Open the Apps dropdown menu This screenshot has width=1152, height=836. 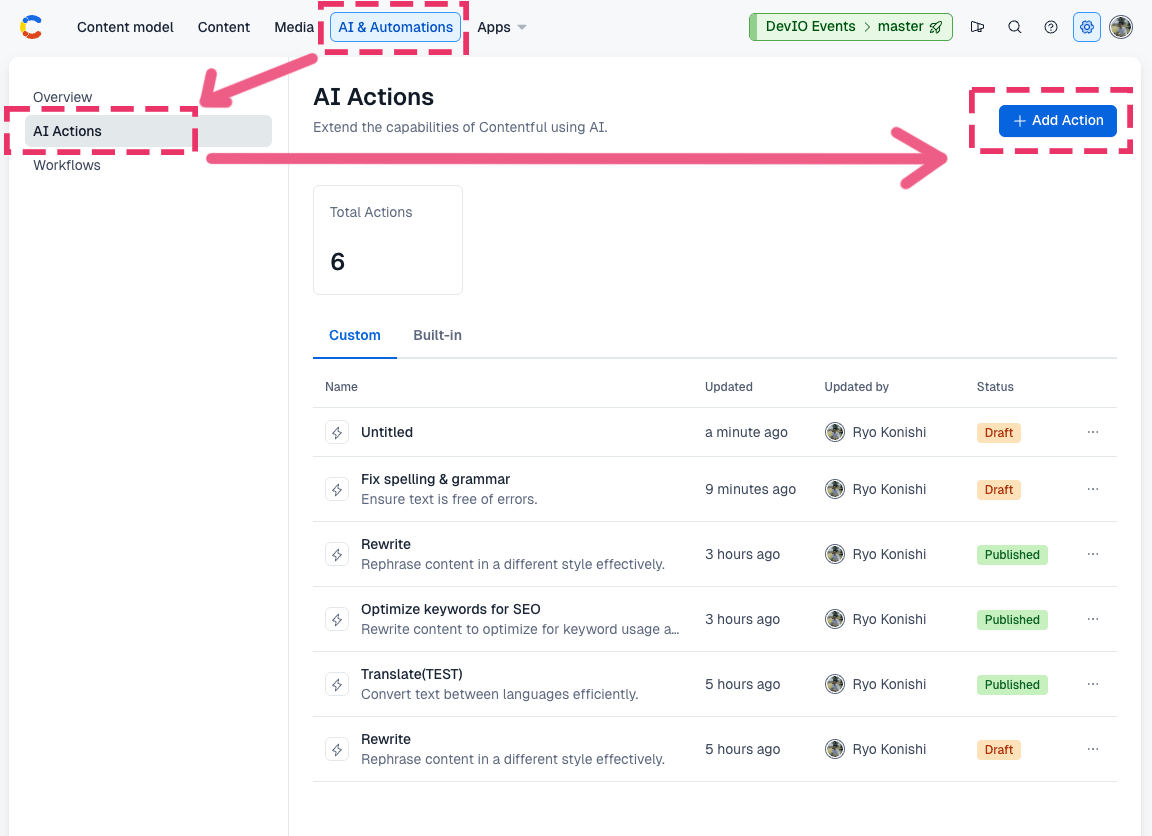point(502,27)
